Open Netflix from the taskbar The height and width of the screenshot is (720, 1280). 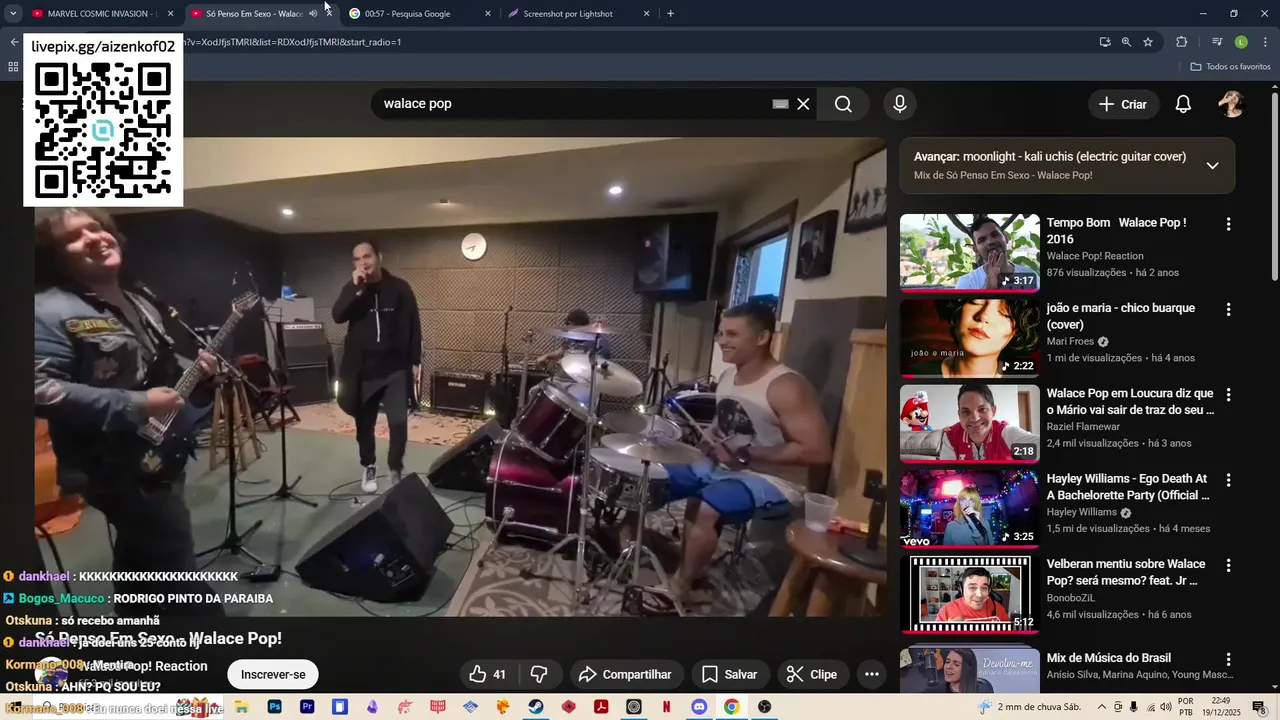[666, 707]
